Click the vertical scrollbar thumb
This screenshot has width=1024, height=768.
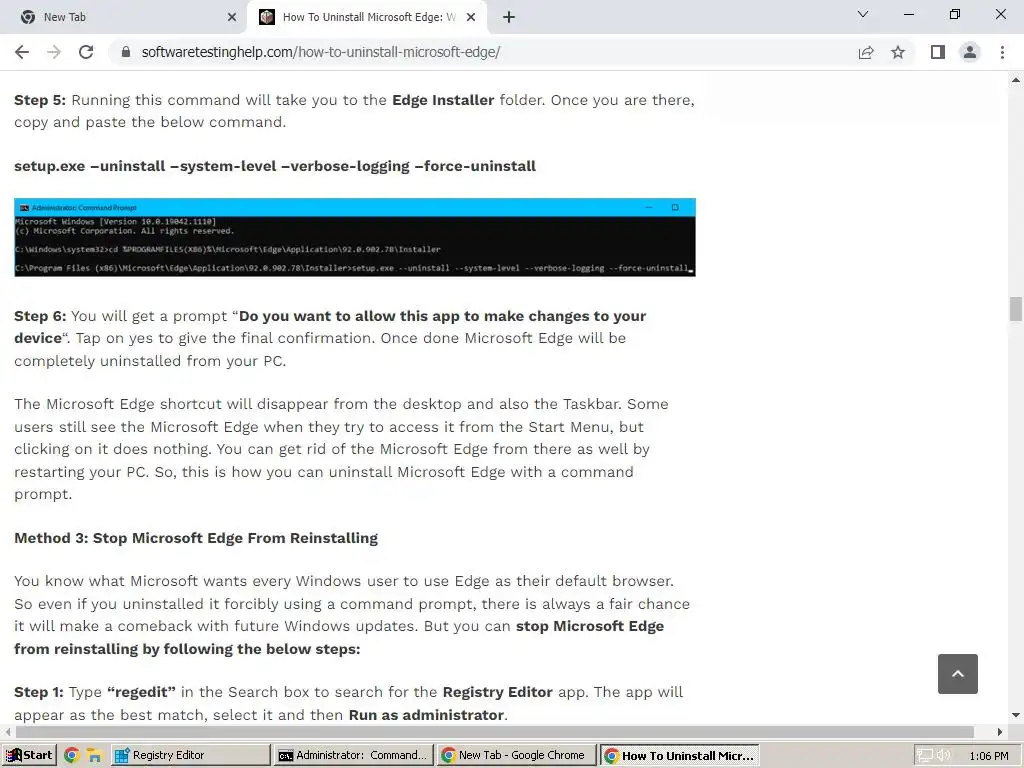pyautogui.click(x=1016, y=309)
